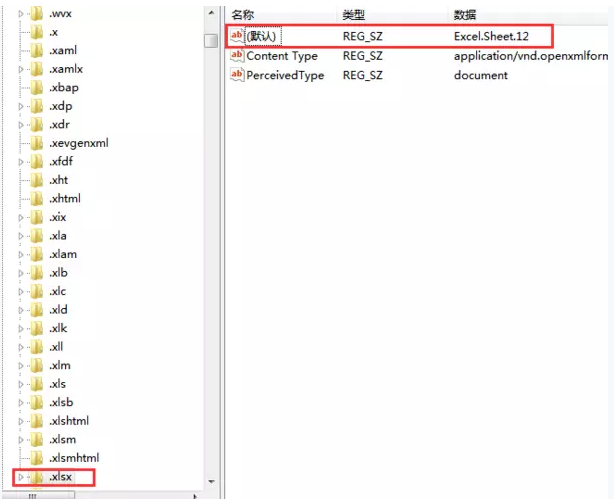Image resolution: width=614 pixels, height=503 pixels.
Task: Click the 数据 column header
Action: [x=465, y=14]
